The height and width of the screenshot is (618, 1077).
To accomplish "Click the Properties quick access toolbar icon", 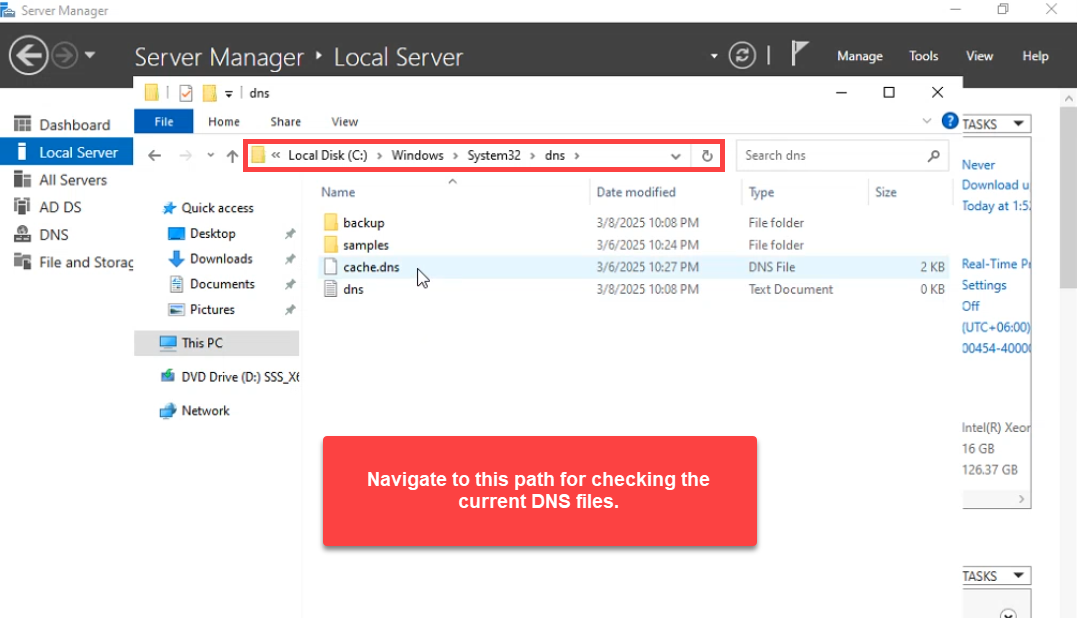I will 185,93.
